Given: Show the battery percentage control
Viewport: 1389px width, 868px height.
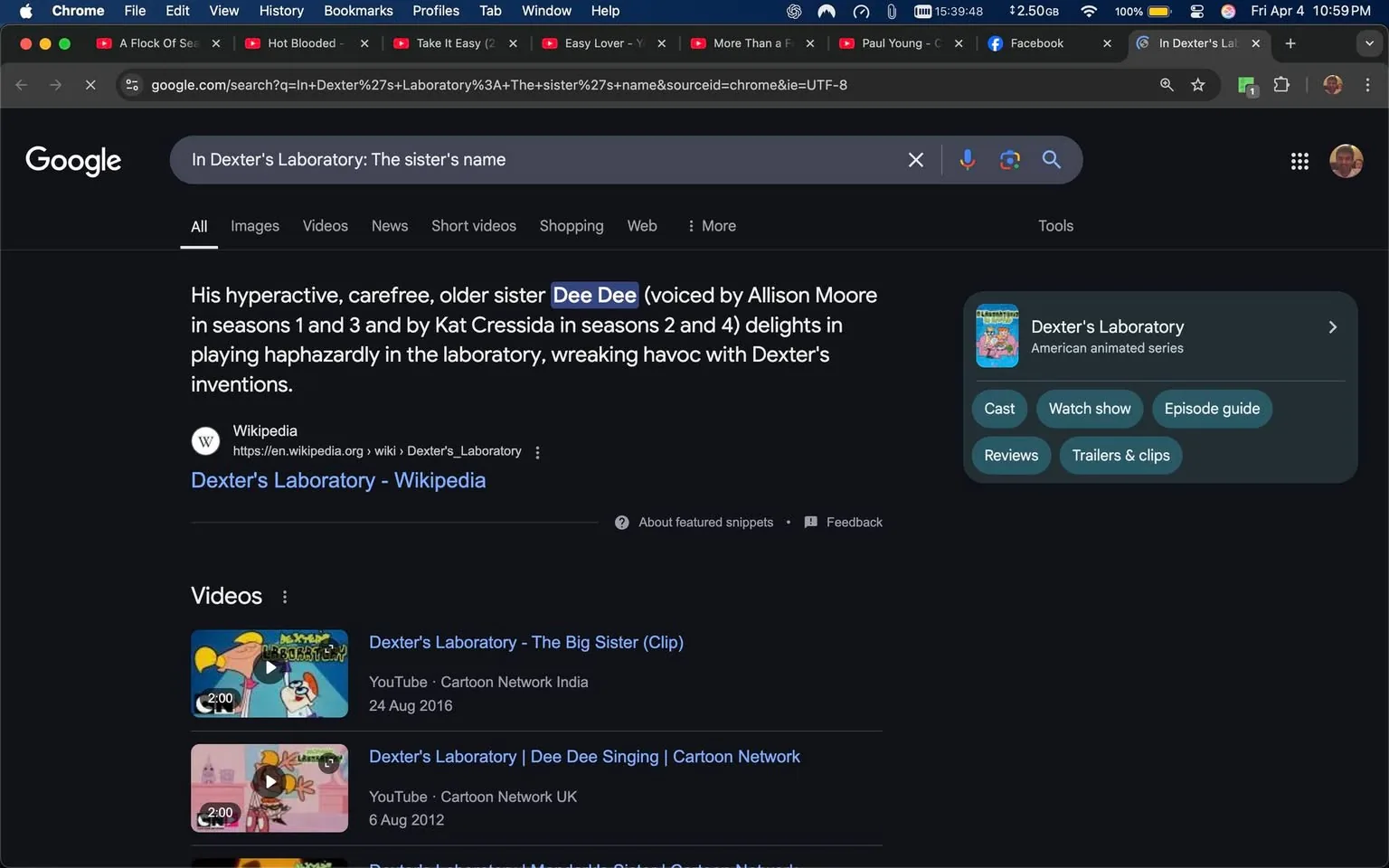Looking at the screenshot, I should tap(1141, 11).
